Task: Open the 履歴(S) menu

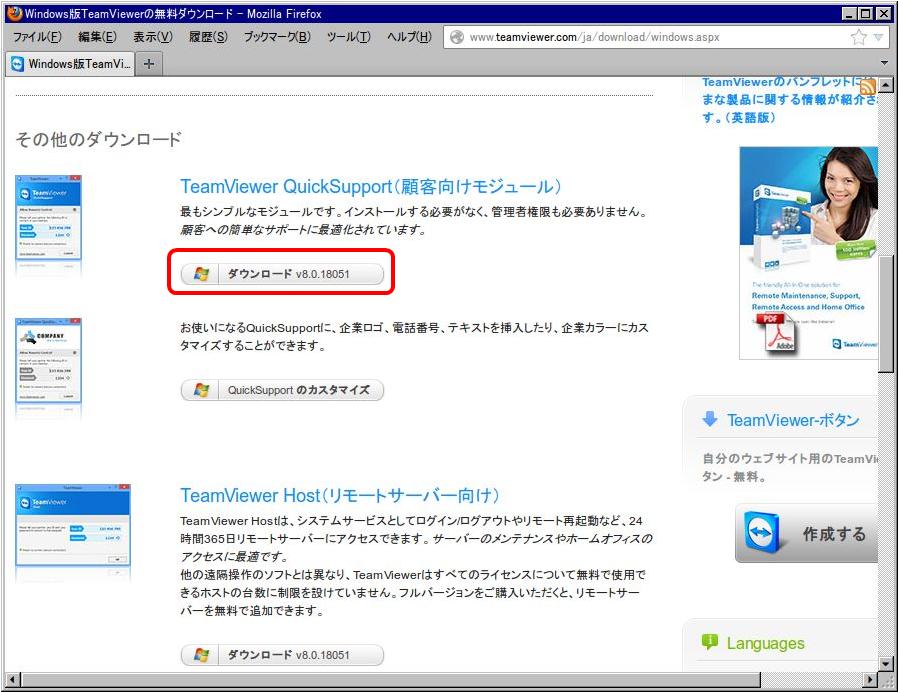Action: (208, 37)
